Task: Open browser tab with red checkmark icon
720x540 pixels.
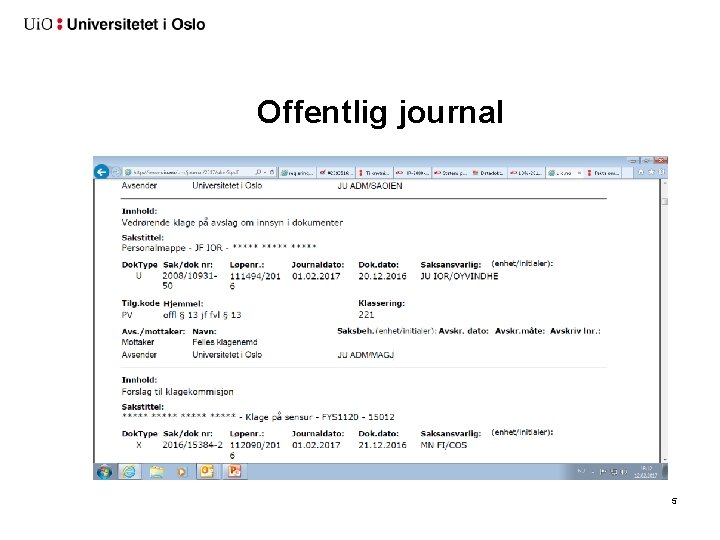Action: point(336,173)
